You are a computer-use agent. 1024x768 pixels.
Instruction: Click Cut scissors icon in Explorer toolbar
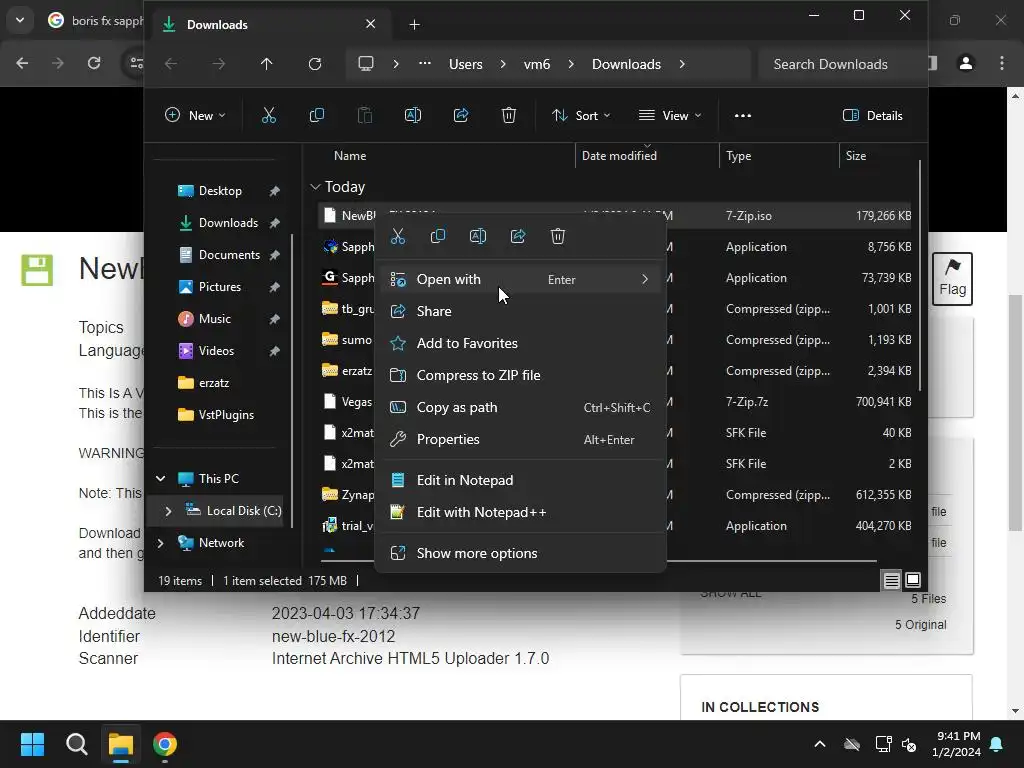tap(269, 116)
